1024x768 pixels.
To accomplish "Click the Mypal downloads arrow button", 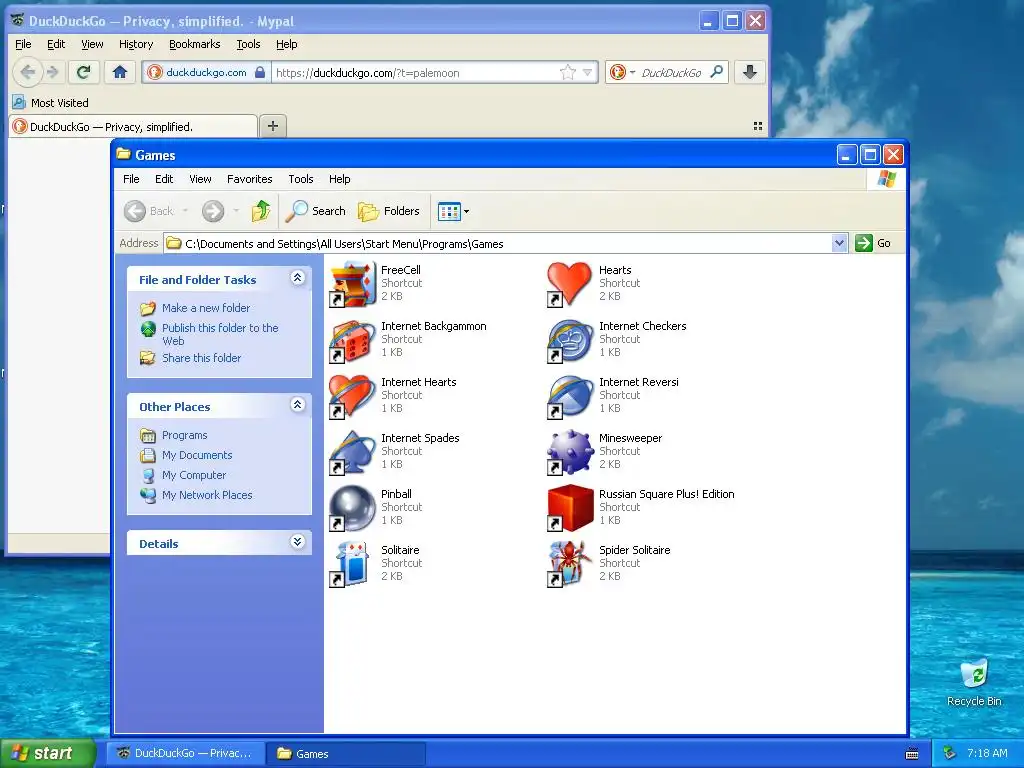I will 750,72.
